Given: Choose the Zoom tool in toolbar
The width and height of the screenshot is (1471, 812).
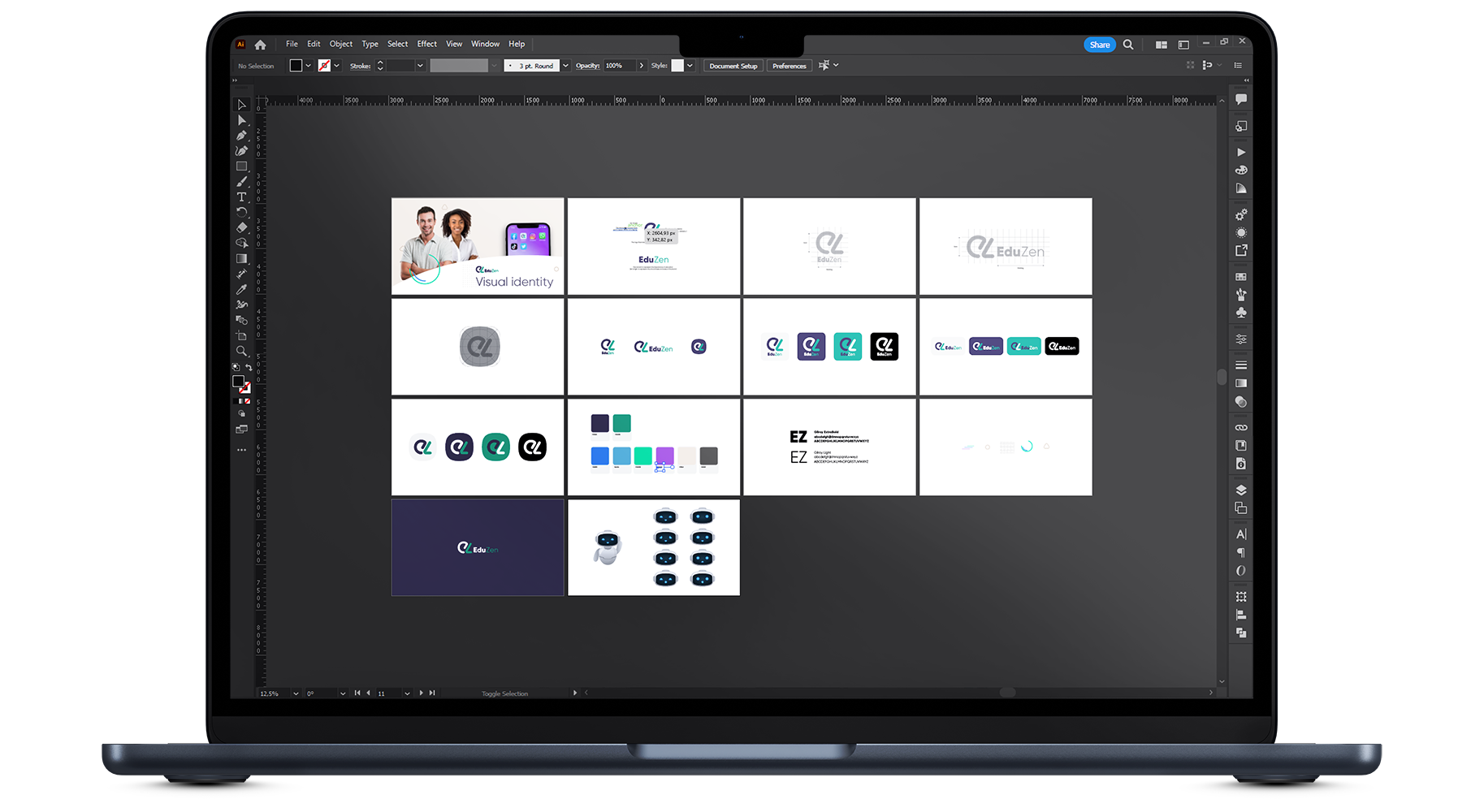Looking at the screenshot, I should [x=241, y=351].
